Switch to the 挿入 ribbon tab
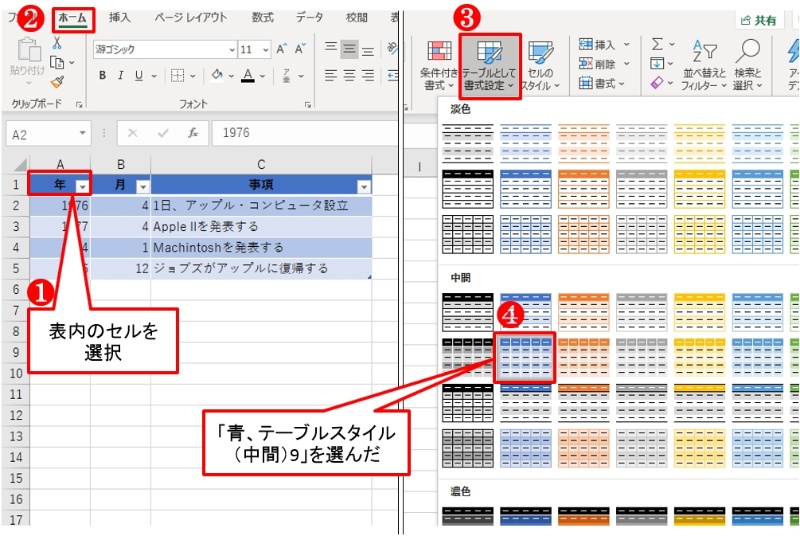Image resolution: width=800 pixels, height=536 pixels. click(119, 18)
